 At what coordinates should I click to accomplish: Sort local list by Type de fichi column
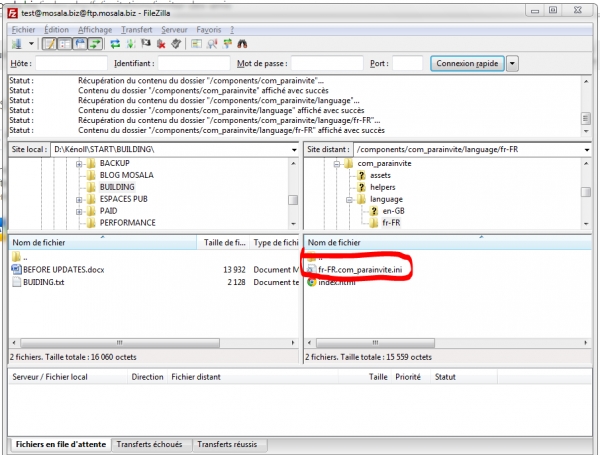tap(274, 243)
